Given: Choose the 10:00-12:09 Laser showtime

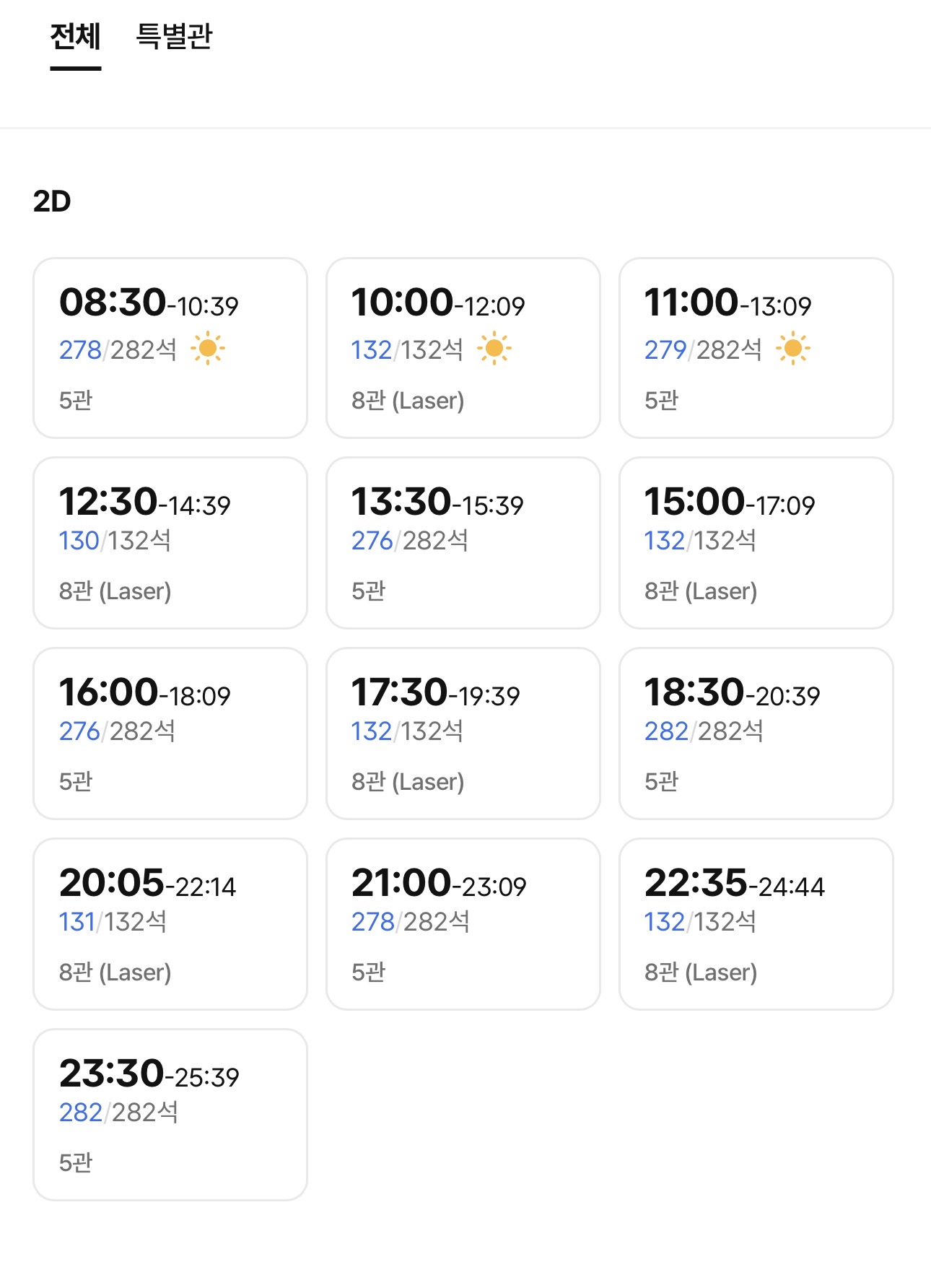Looking at the screenshot, I should [463, 348].
